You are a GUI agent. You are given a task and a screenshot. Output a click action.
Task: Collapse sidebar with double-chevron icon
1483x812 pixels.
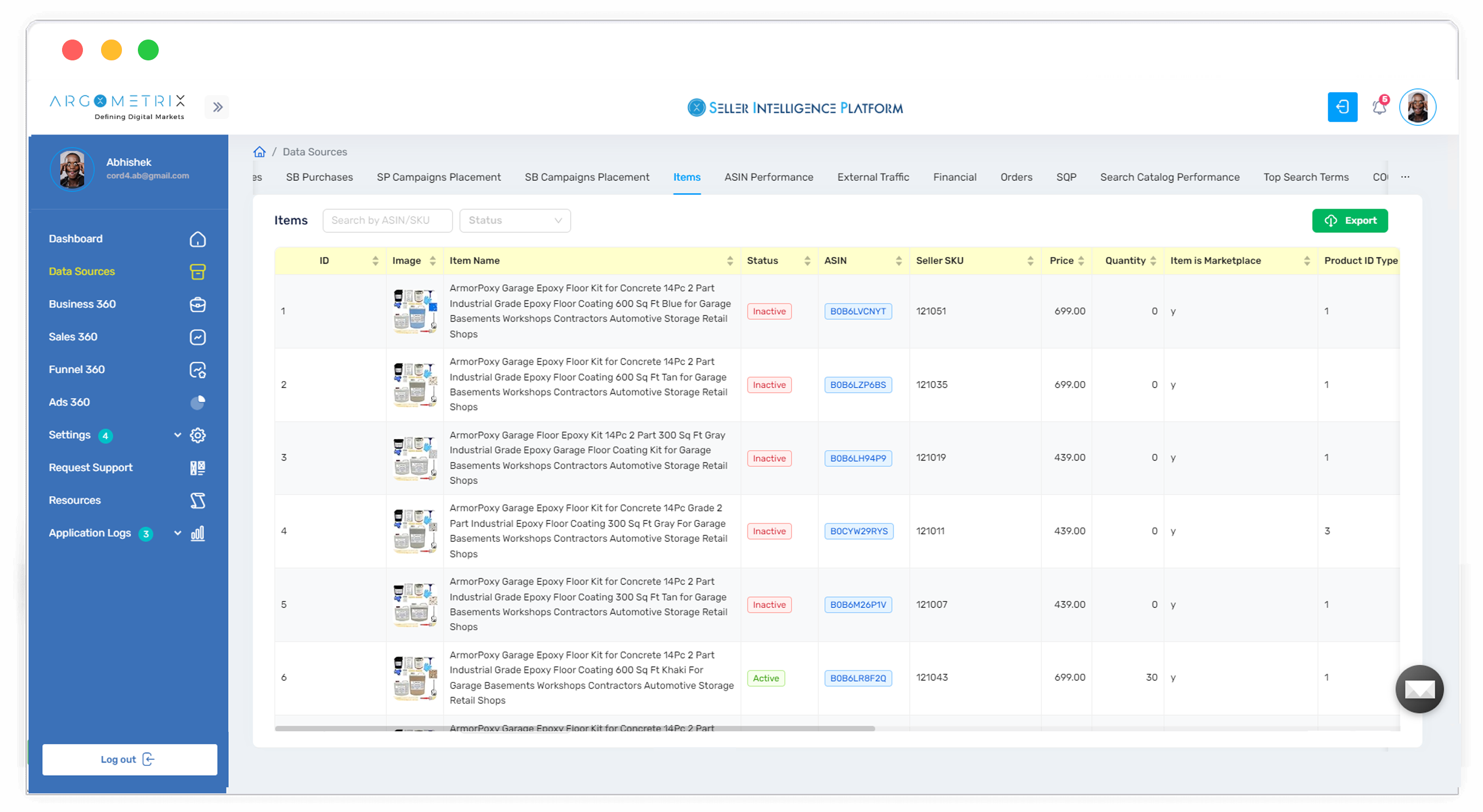tap(217, 107)
